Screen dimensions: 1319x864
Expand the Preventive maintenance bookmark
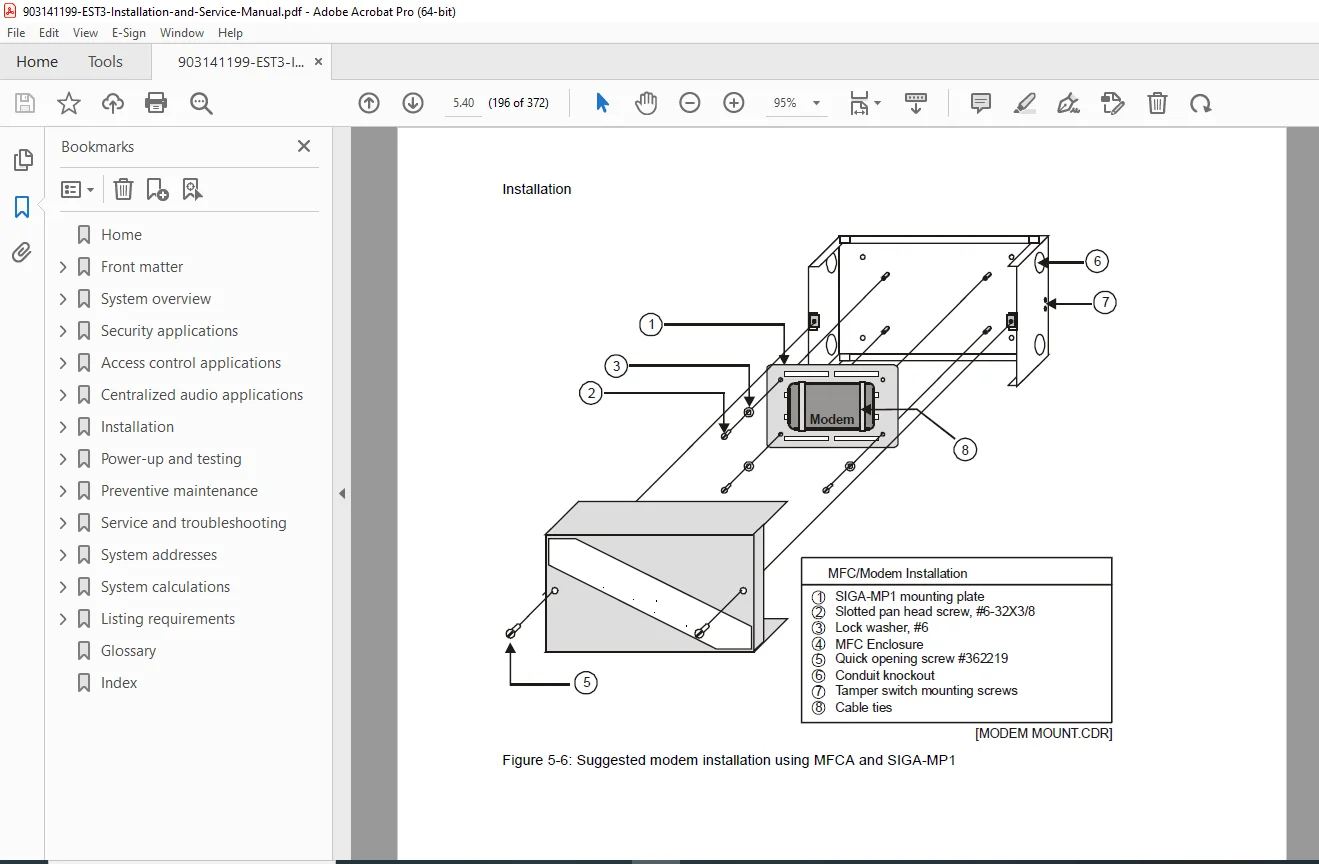point(63,491)
